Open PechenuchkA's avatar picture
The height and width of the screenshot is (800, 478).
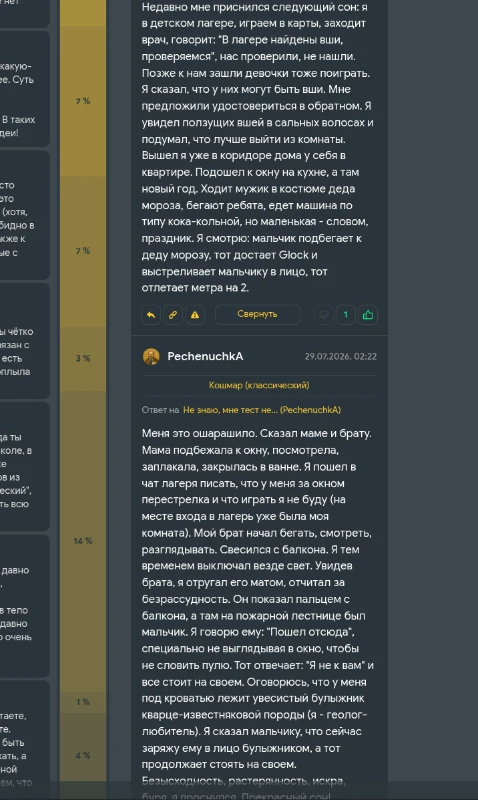[151, 357]
